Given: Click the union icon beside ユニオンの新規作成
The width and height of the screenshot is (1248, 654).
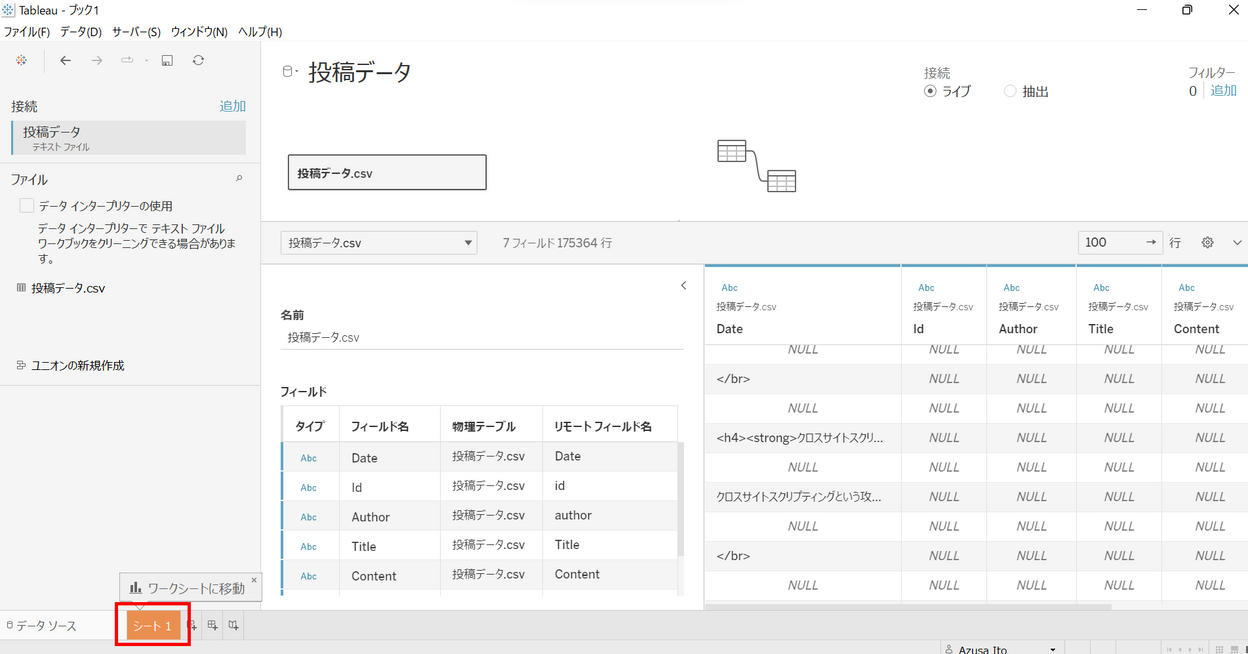Looking at the screenshot, I should (21, 366).
